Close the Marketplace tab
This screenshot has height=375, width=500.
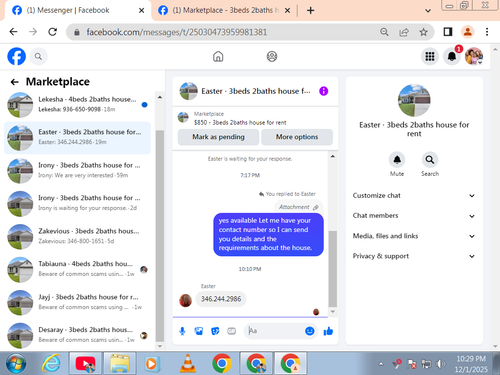click(287, 11)
